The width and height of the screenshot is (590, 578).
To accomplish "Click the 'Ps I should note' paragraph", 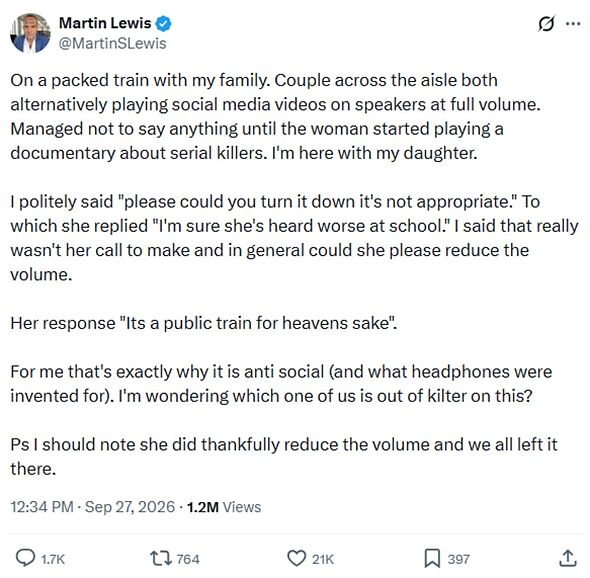I will pos(284,456).
